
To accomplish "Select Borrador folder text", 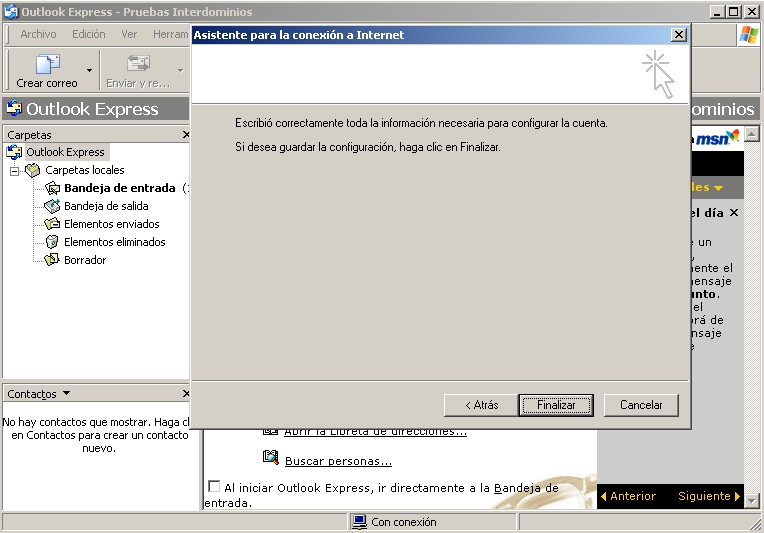I will 85,260.
